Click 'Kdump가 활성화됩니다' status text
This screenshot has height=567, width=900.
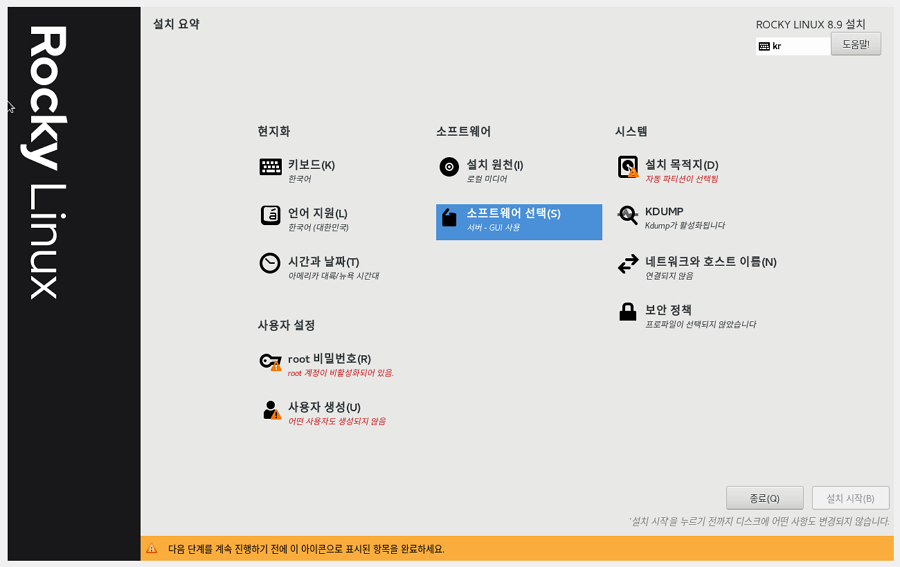[685, 226]
